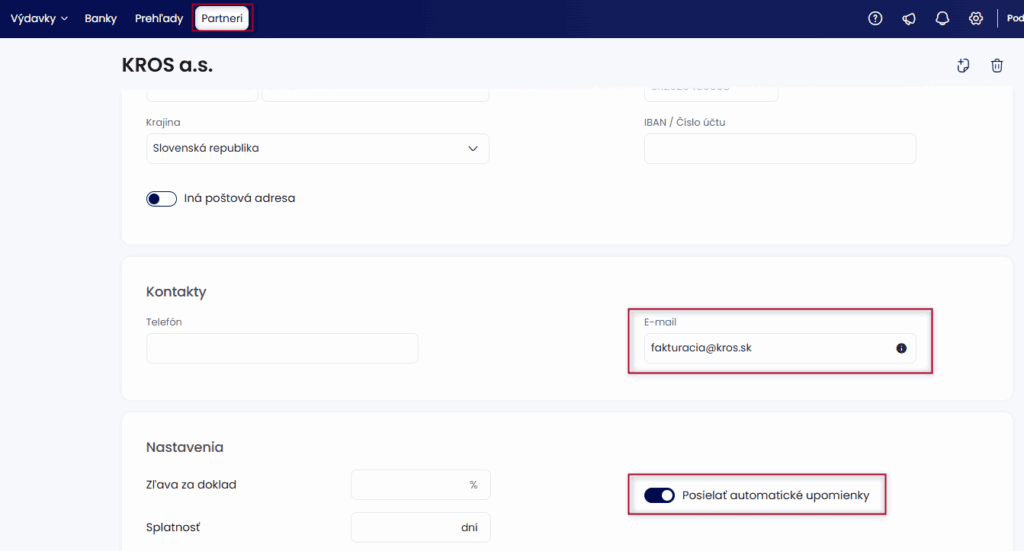Click the E-mail field with fakturacia@kros.sk
Screen dimensions: 1024x551
tap(765, 348)
